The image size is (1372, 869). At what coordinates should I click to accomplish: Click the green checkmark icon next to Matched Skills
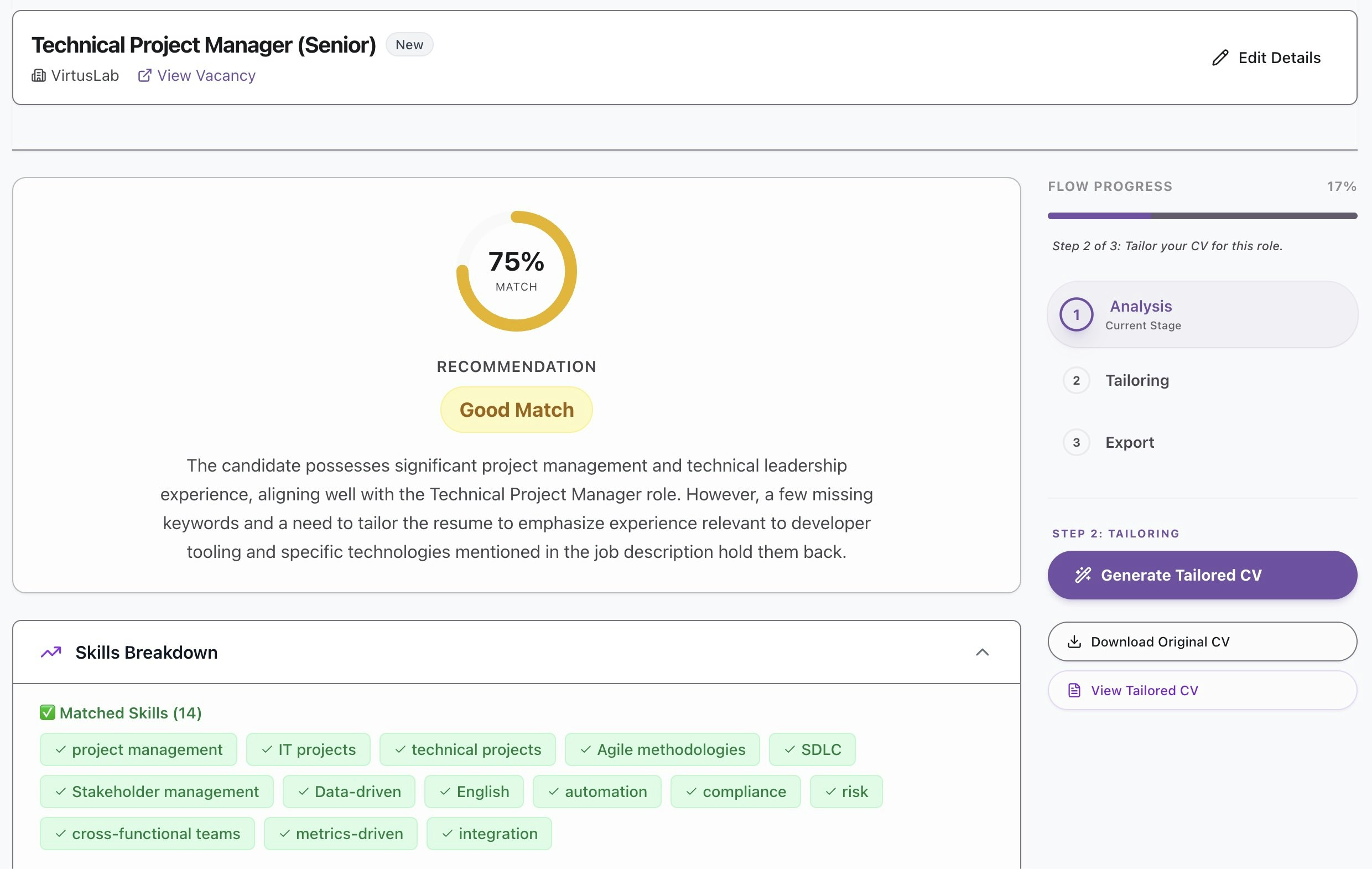tap(47, 712)
